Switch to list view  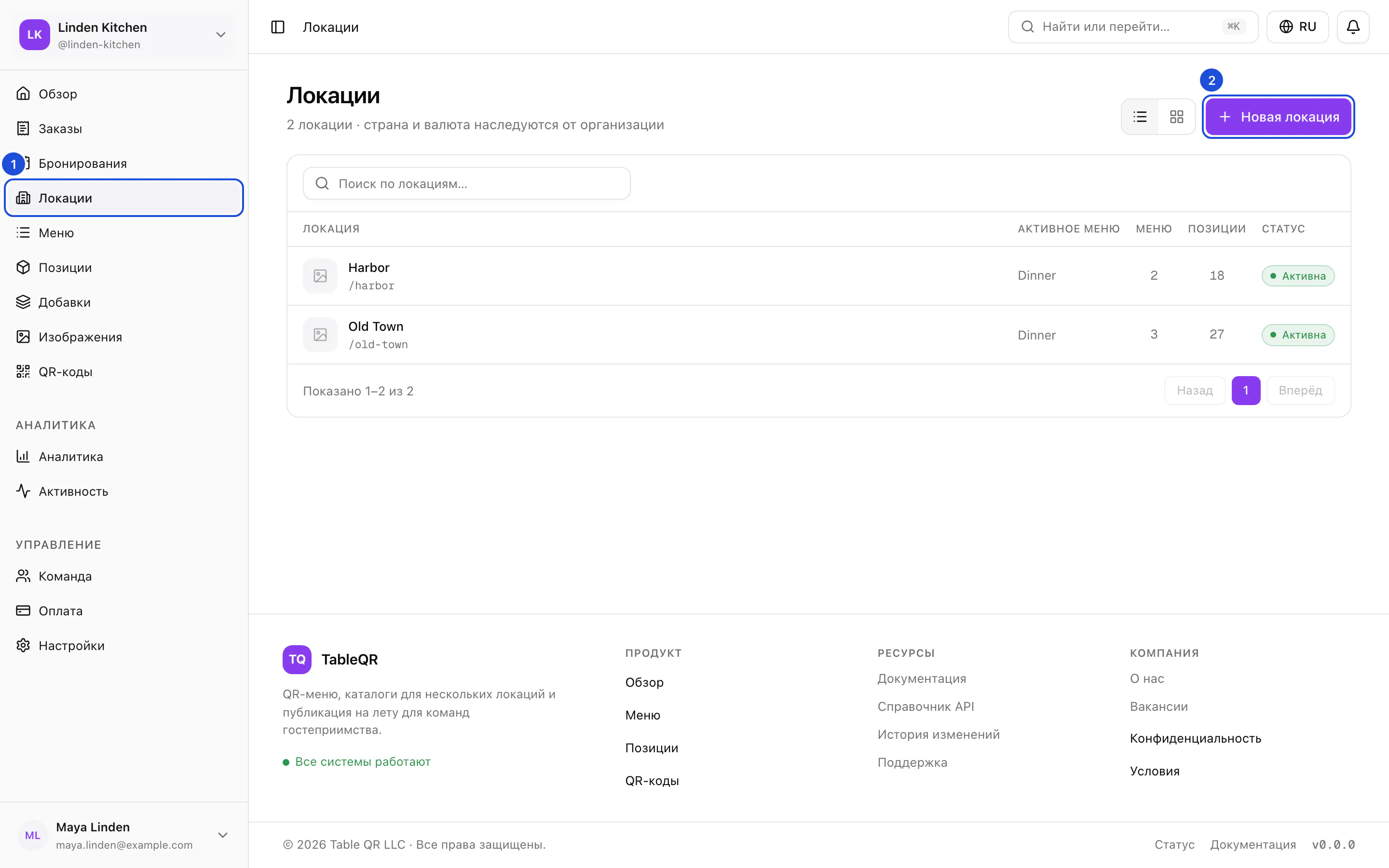coord(1140,117)
